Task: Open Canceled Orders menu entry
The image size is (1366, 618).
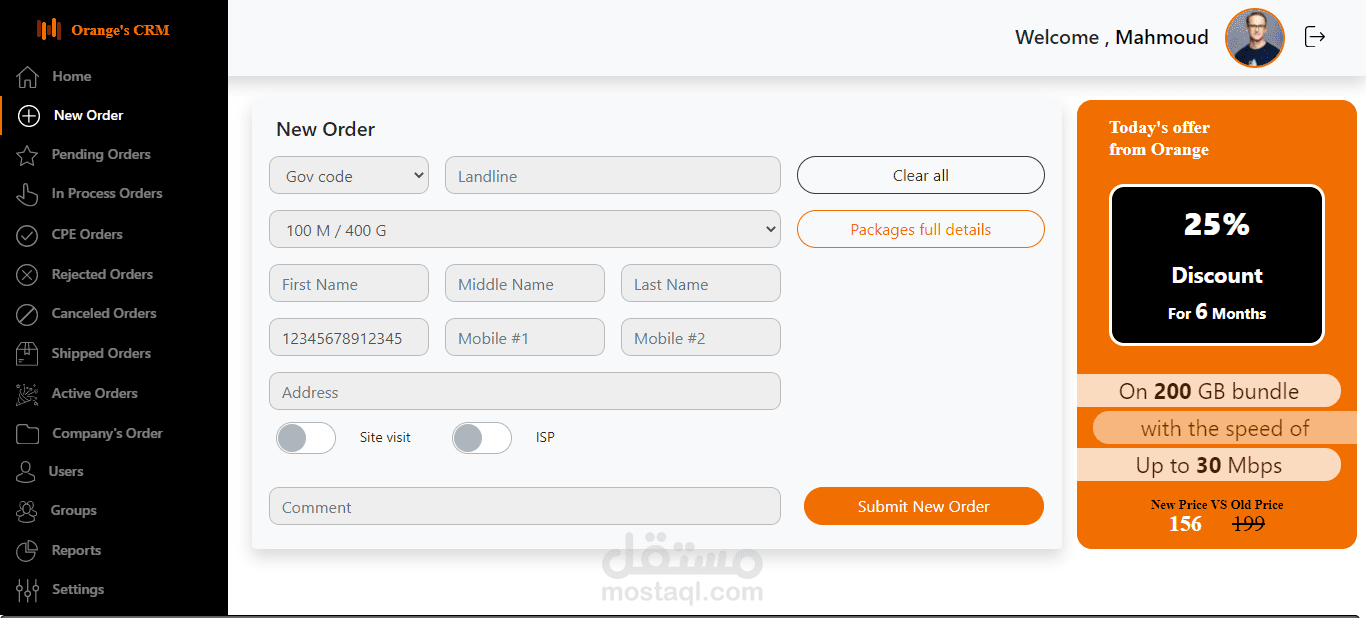Action: pos(104,314)
